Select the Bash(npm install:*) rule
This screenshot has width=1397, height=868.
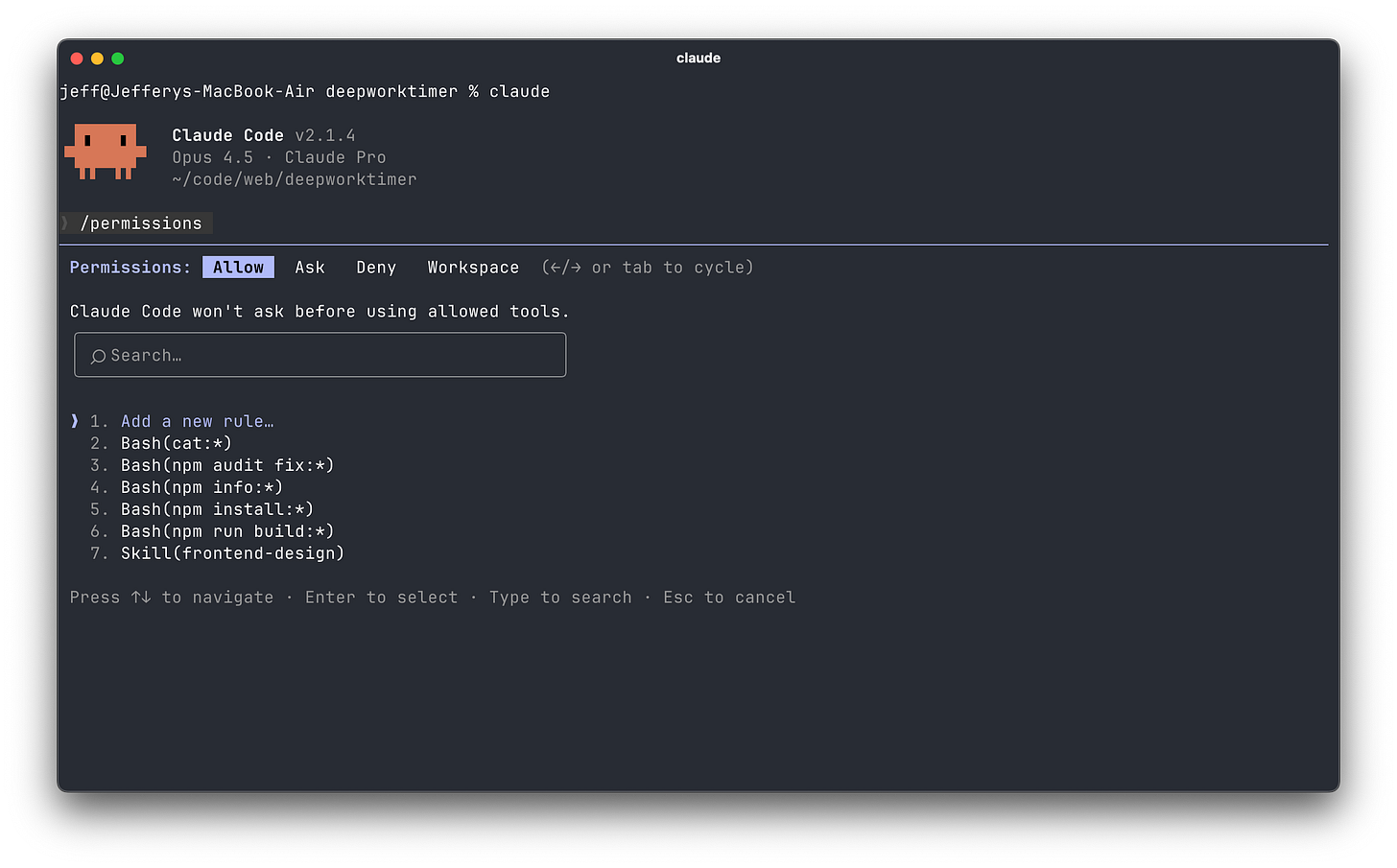point(215,508)
